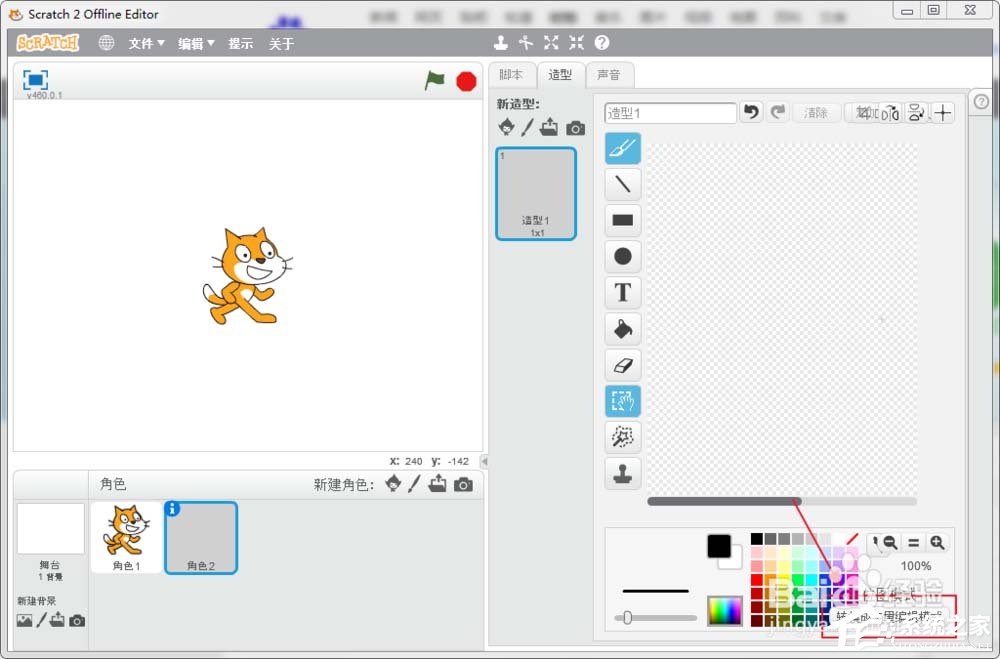This screenshot has height=659, width=1000.
Task: Select the Line tool
Action: click(622, 184)
